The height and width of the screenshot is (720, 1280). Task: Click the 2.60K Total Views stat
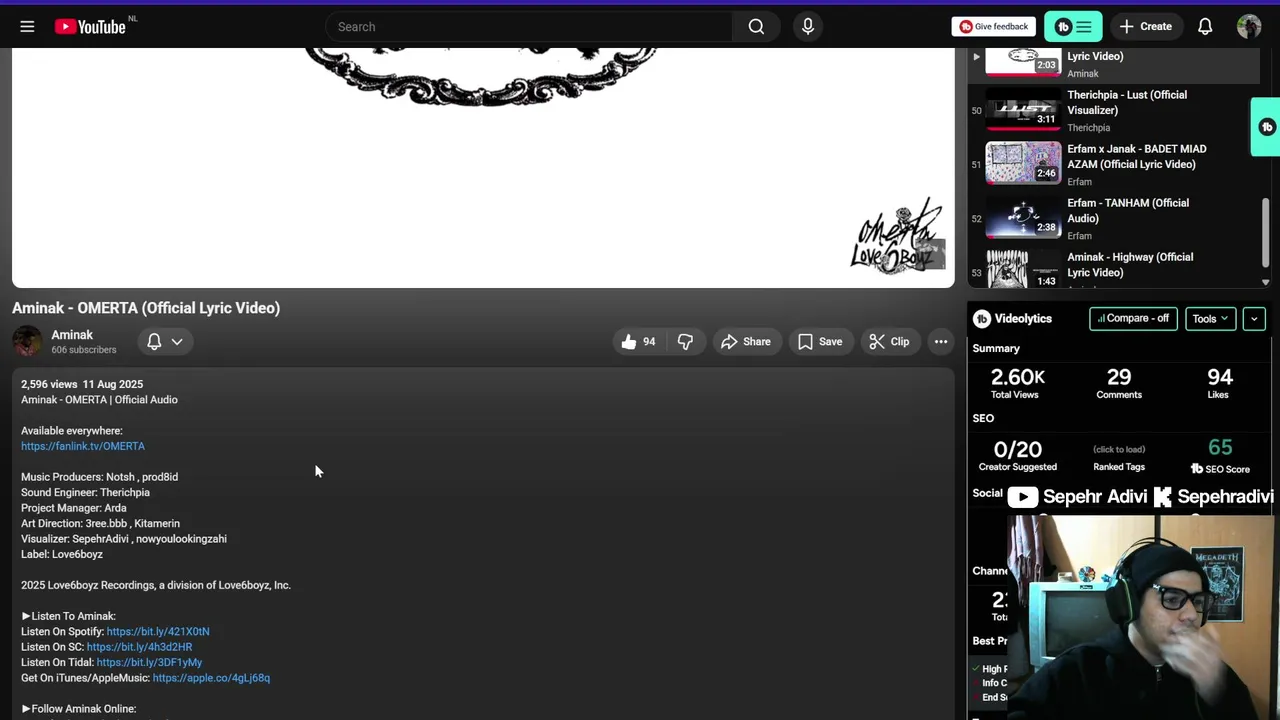point(1017,377)
